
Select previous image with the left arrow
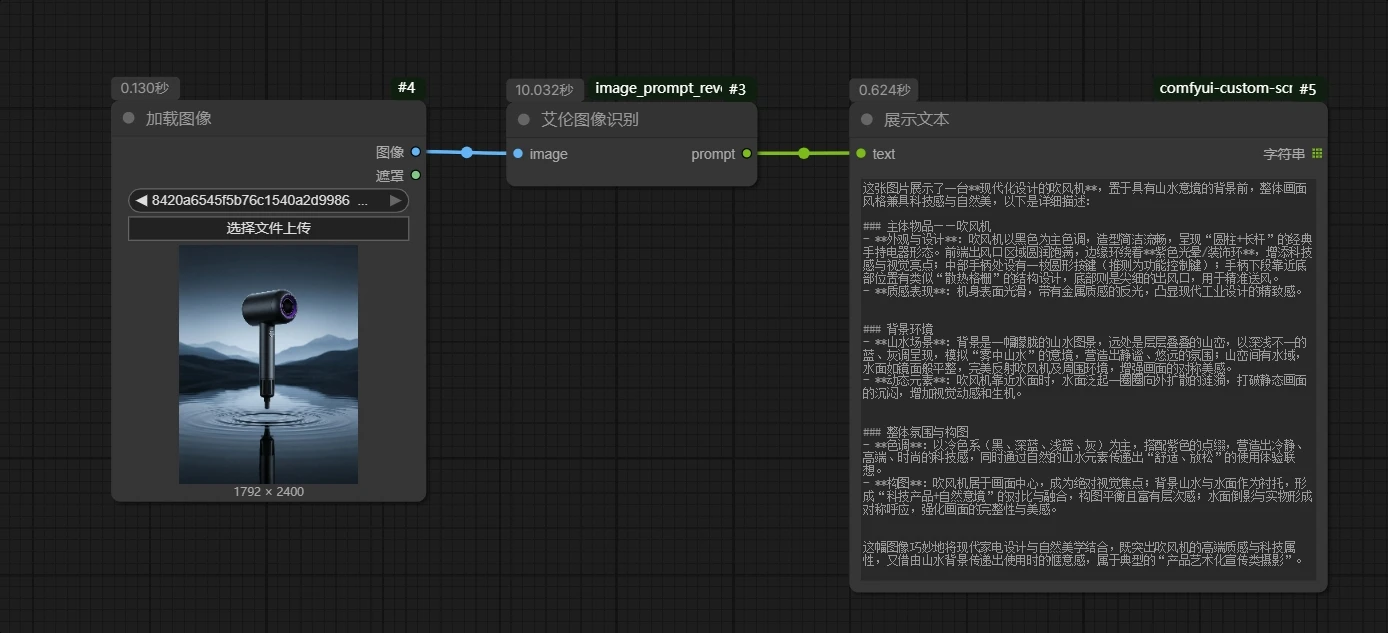(x=141, y=200)
